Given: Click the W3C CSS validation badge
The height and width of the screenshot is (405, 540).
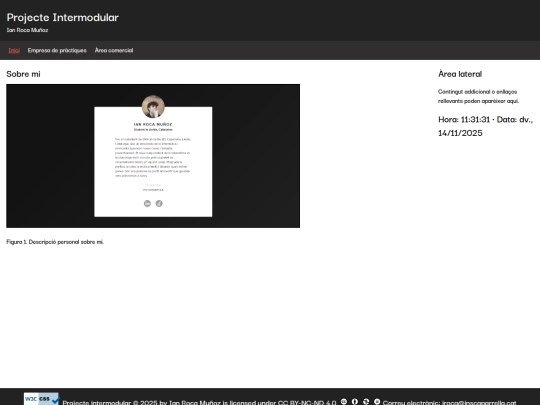Looking at the screenshot, I should (41, 399).
